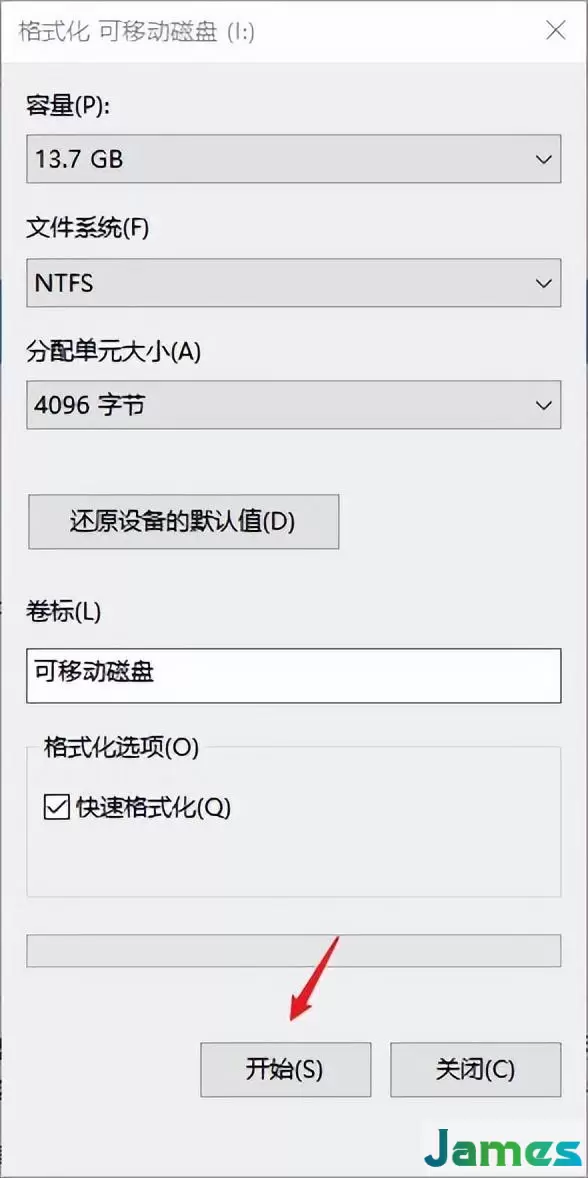The height and width of the screenshot is (1178, 588).
Task: Click the chevron arrow beside 4096 字节
Action: 543,405
